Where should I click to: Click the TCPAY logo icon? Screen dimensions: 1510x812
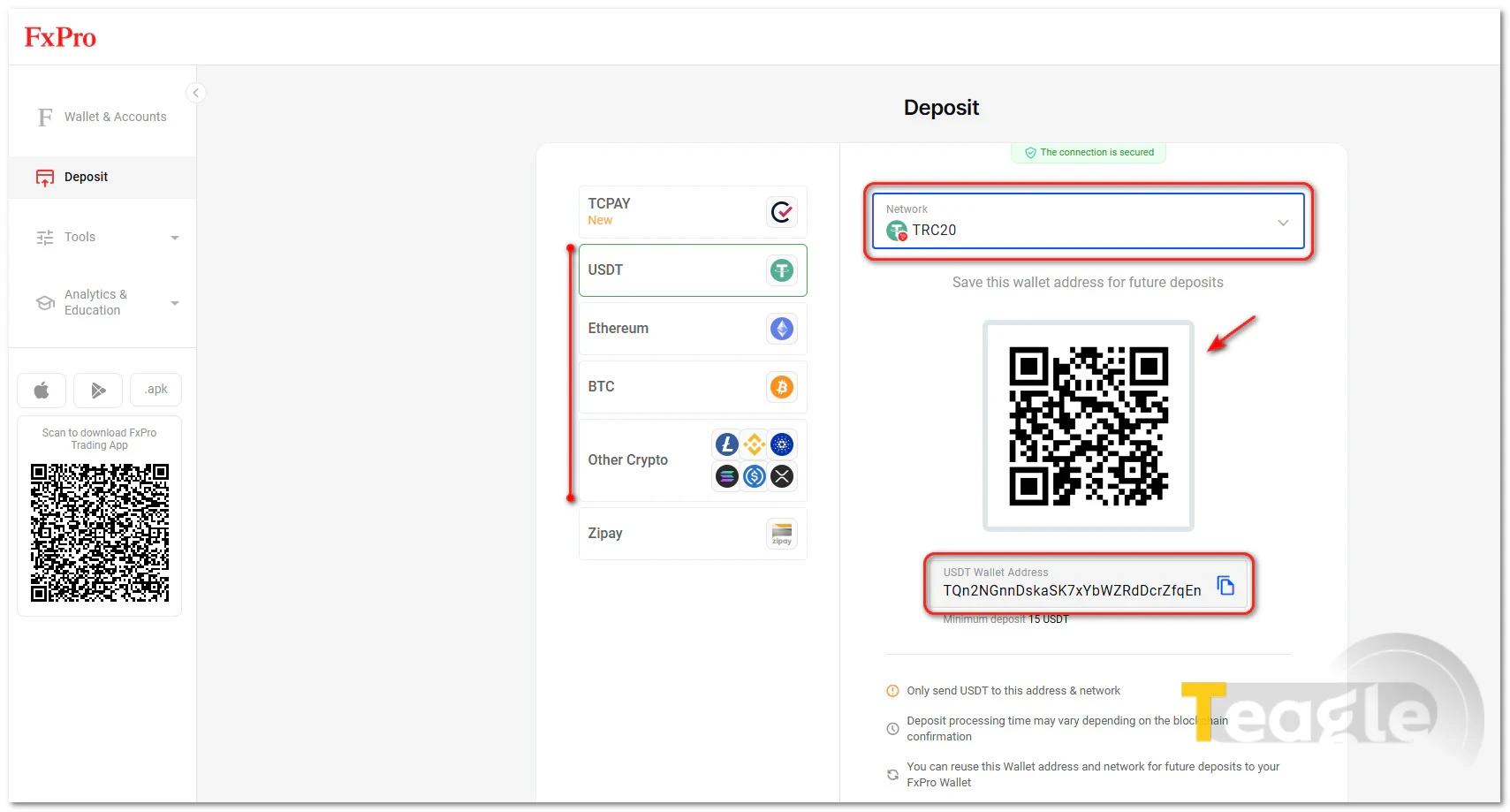782,212
